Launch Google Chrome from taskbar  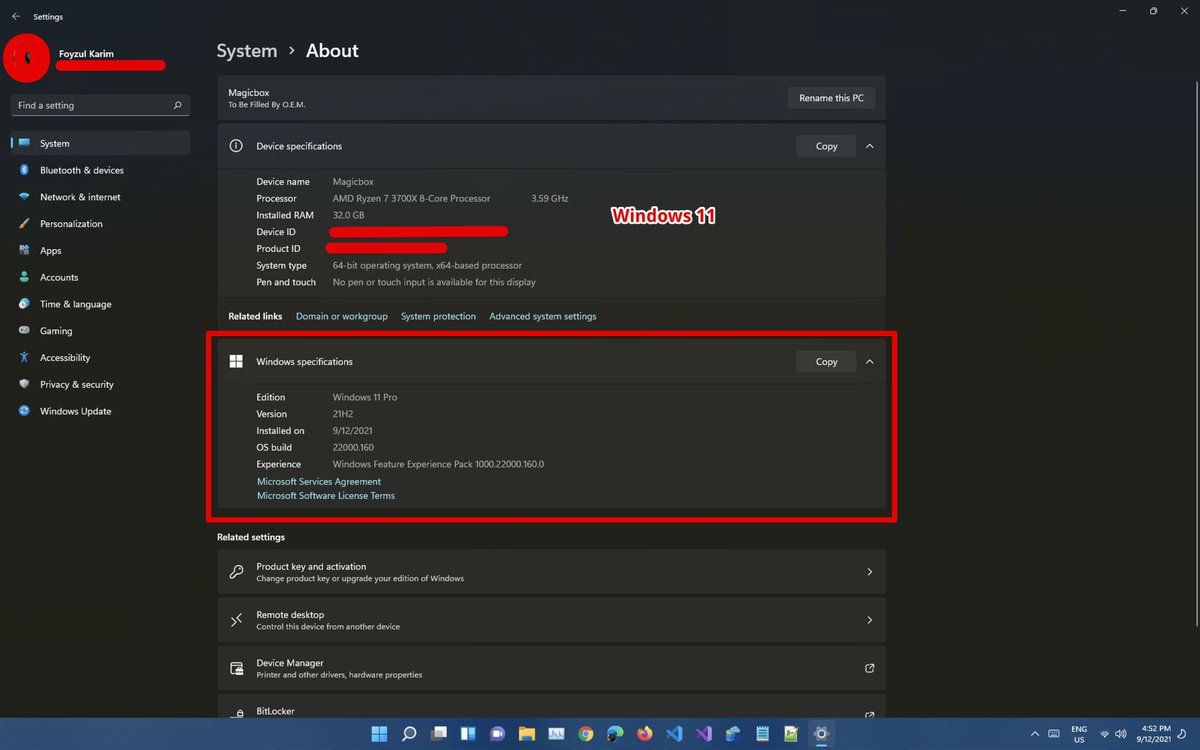click(586, 734)
